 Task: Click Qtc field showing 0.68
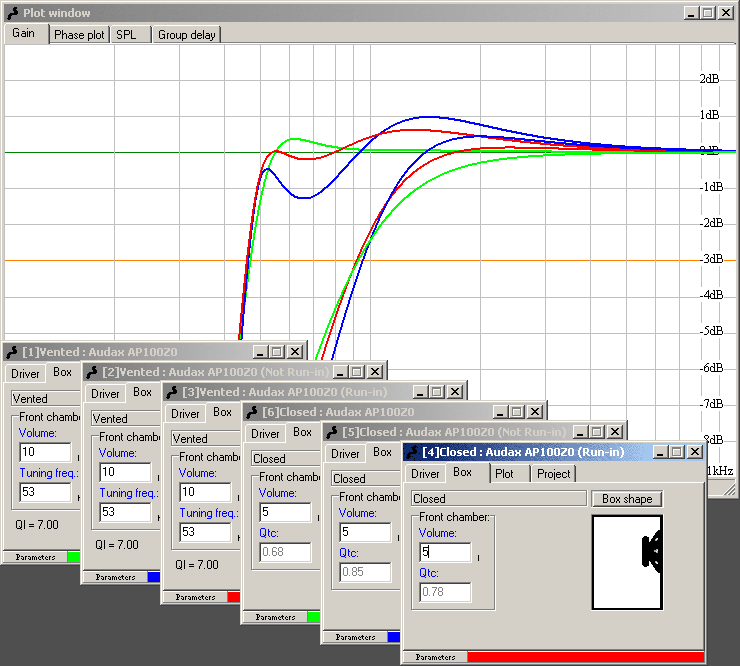tap(285, 552)
